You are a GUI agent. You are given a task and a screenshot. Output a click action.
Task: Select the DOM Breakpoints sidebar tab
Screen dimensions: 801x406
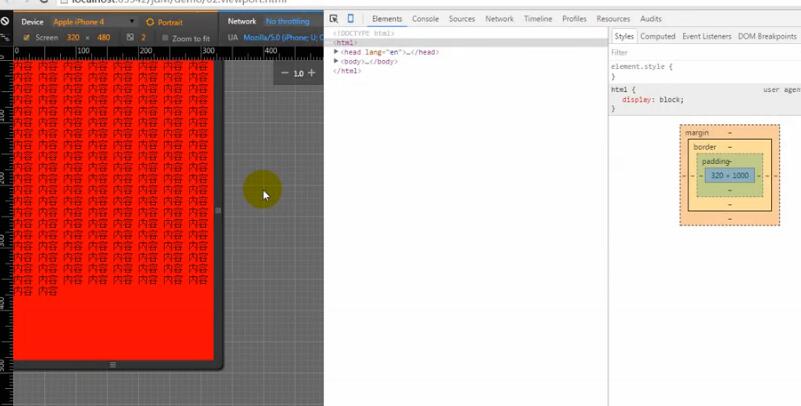(767, 36)
